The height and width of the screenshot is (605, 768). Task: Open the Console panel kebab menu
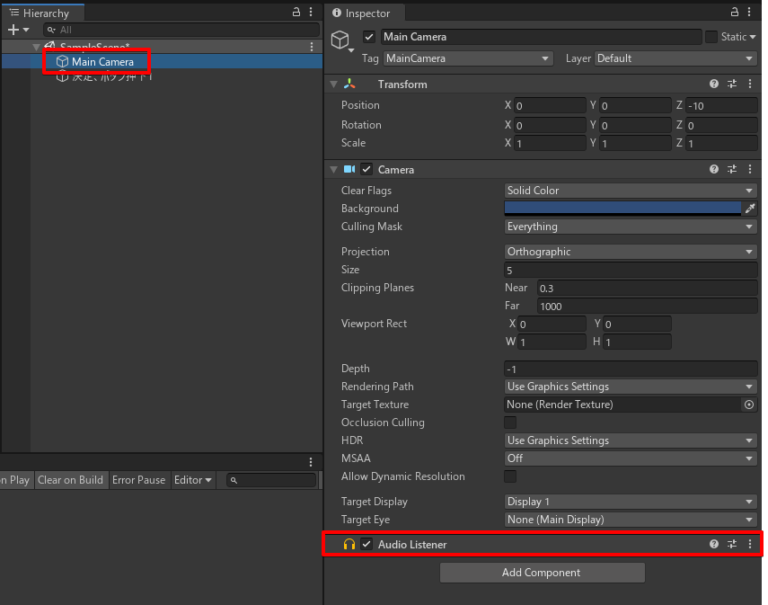pos(311,462)
